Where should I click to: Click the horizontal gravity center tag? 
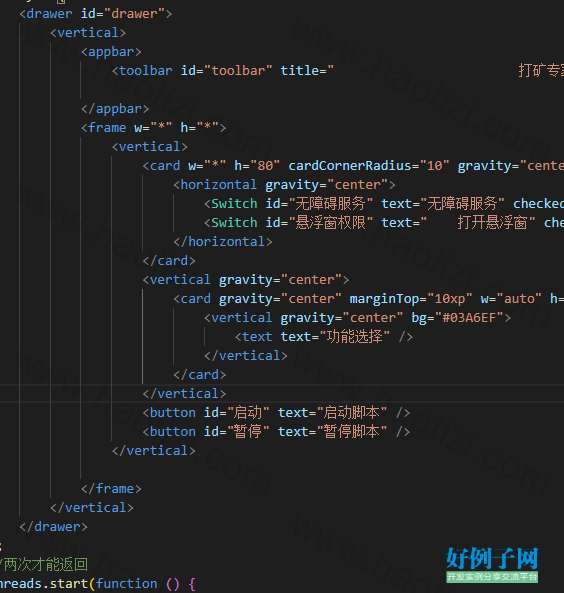coord(284,185)
